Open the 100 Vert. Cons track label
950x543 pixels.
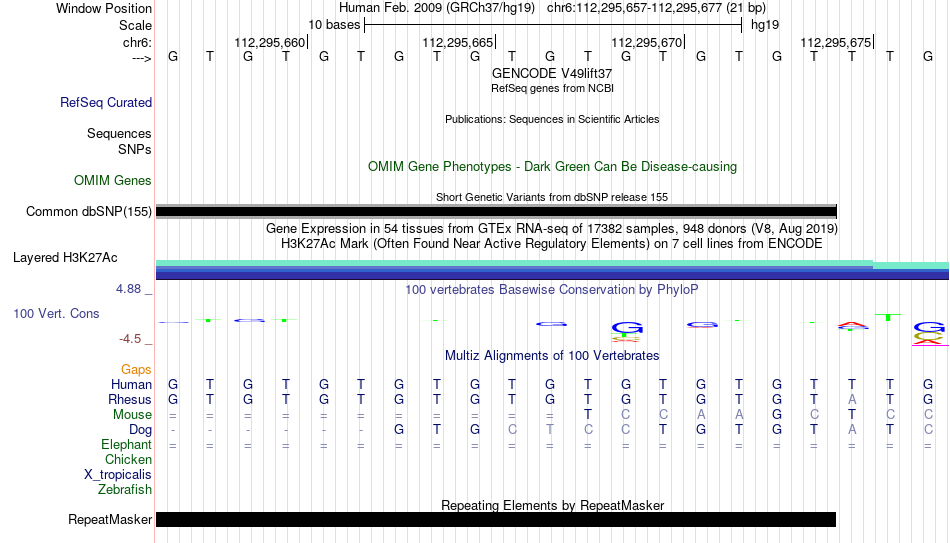coord(56,313)
